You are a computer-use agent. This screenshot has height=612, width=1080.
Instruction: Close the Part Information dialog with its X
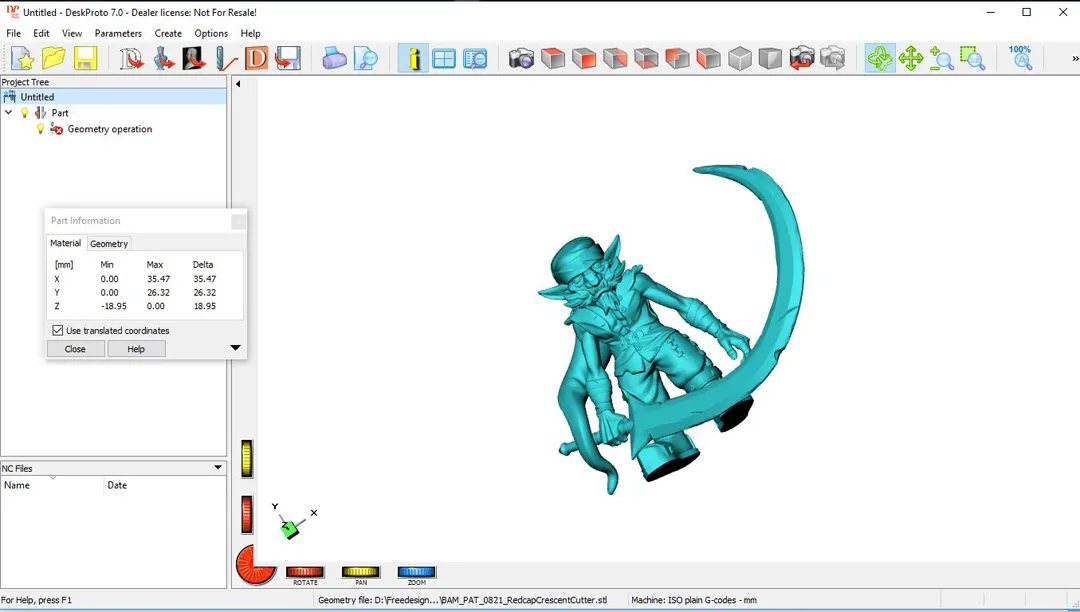(x=238, y=221)
